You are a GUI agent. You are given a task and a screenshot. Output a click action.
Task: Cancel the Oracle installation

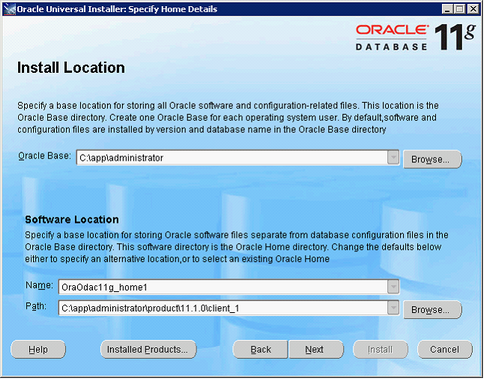[445, 349]
